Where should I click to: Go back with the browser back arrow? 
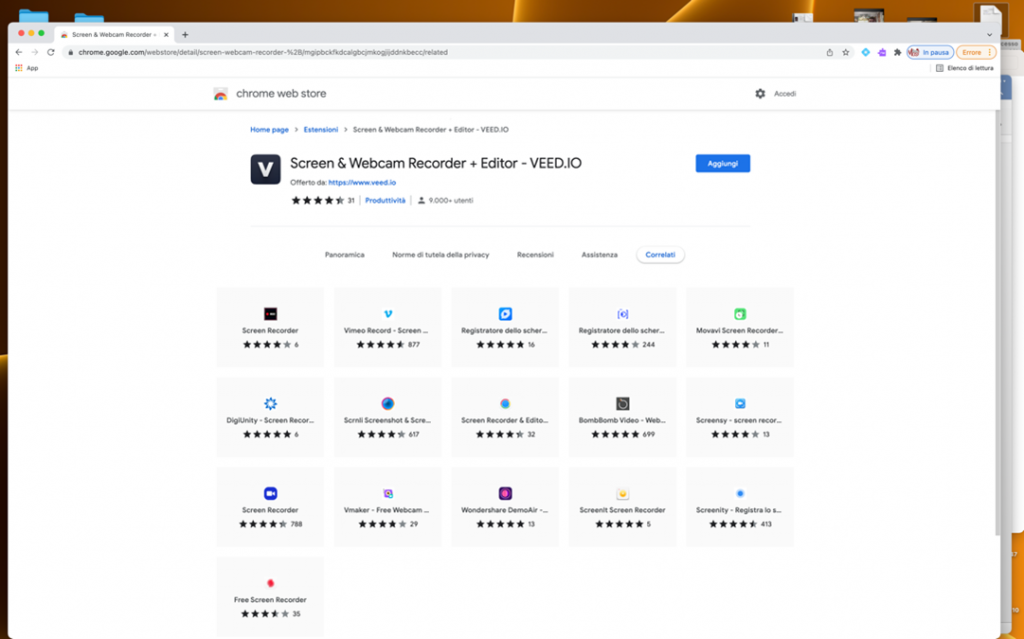pos(19,52)
